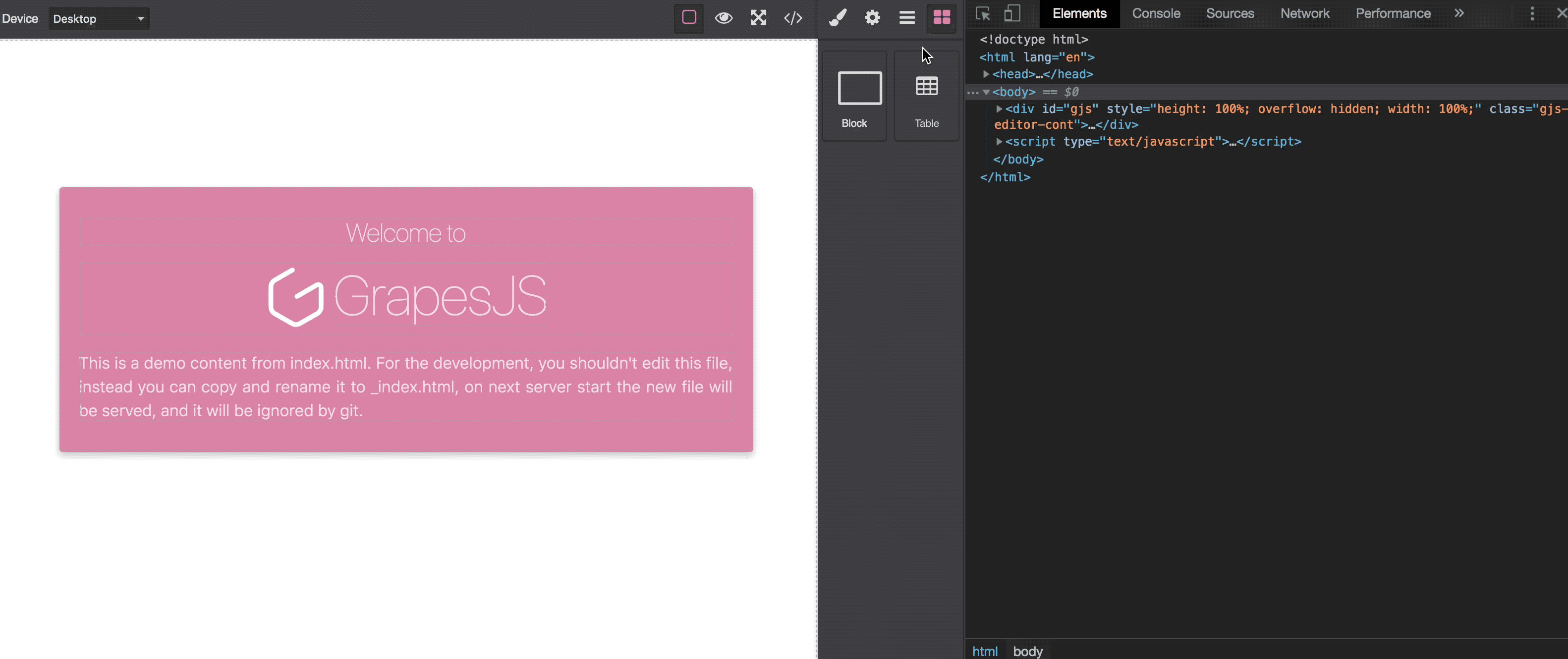Switch to the Console tab
Image resolution: width=1568 pixels, height=659 pixels.
(1155, 13)
